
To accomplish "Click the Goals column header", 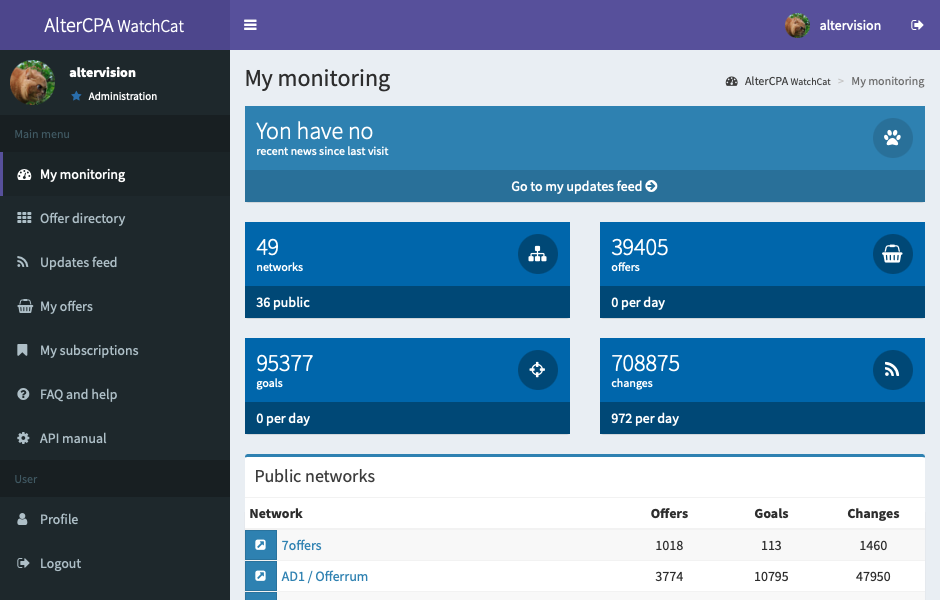I will 771,514.
